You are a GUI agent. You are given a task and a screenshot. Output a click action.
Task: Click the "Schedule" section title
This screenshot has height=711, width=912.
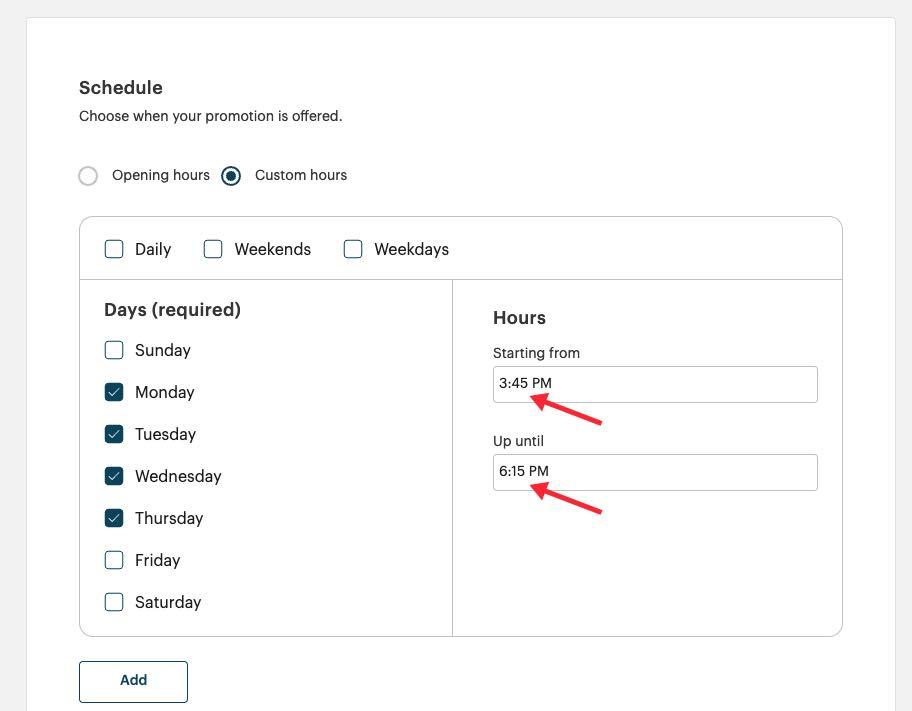point(120,88)
